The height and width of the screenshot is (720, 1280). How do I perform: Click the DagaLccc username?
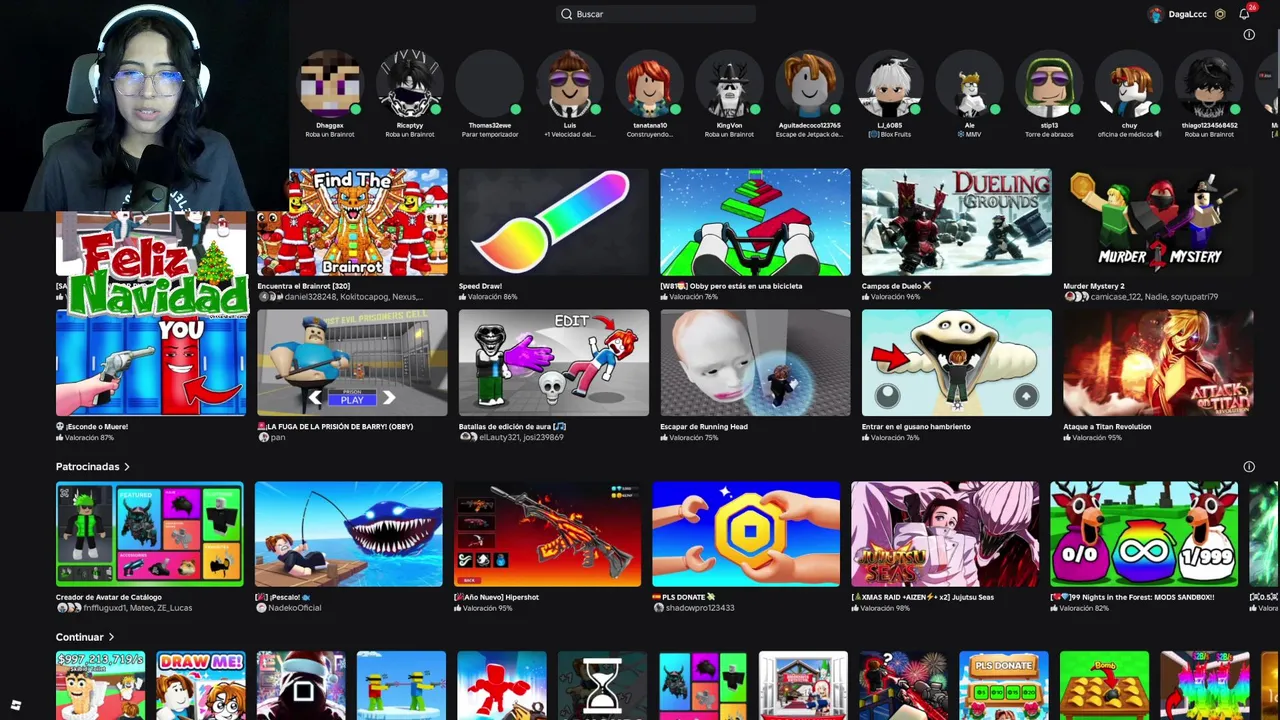click(x=1187, y=14)
